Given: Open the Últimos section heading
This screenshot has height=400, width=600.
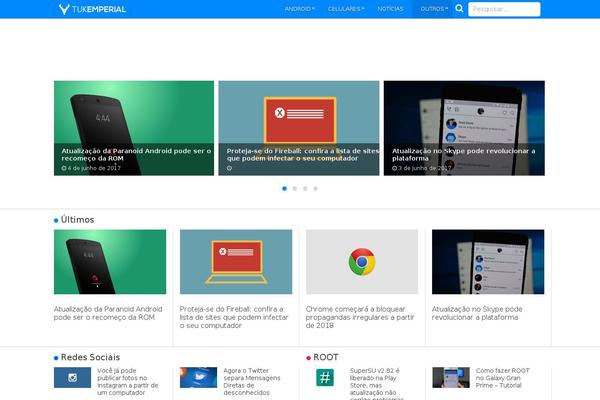Looking at the screenshot, I should (77, 220).
